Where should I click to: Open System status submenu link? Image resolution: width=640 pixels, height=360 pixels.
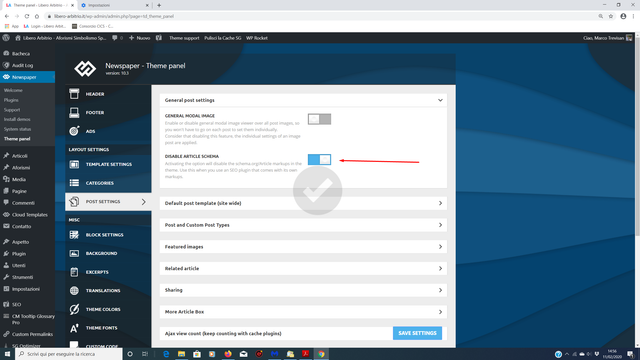pos(18,129)
